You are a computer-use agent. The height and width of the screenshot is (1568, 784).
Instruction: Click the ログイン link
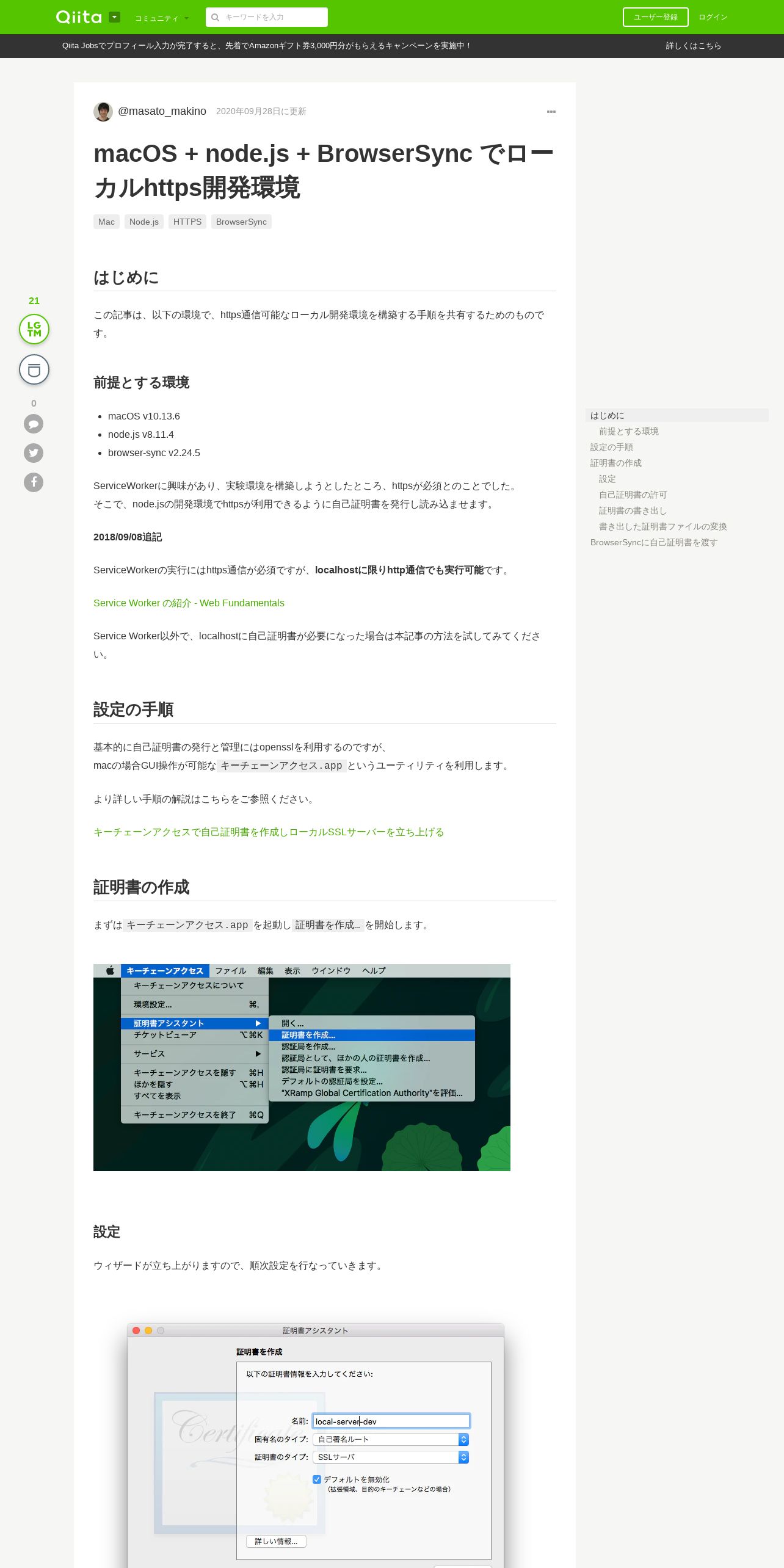click(x=713, y=17)
